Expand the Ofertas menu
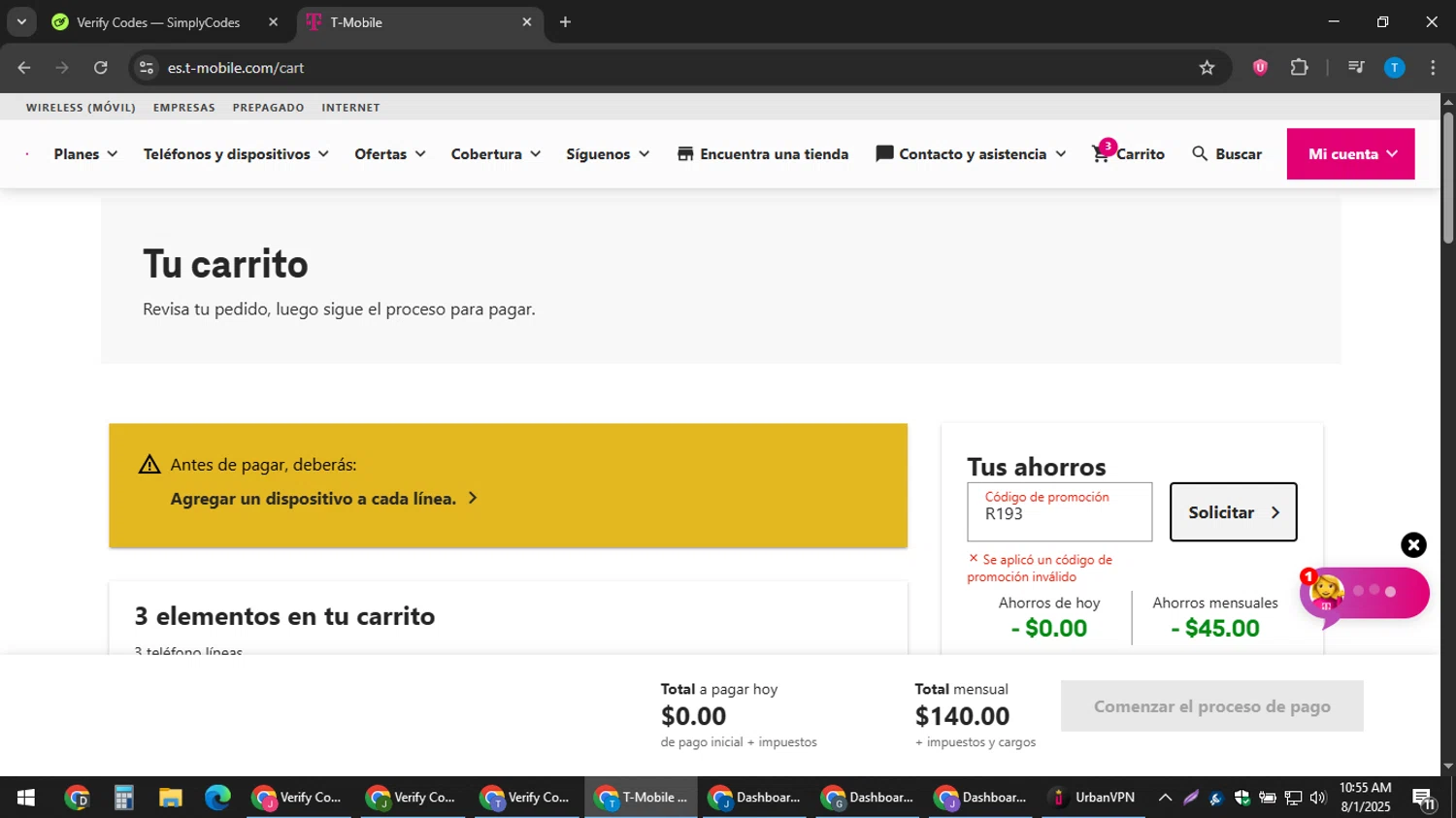Screen dimensions: 1456x818 pyautogui.click(x=390, y=153)
